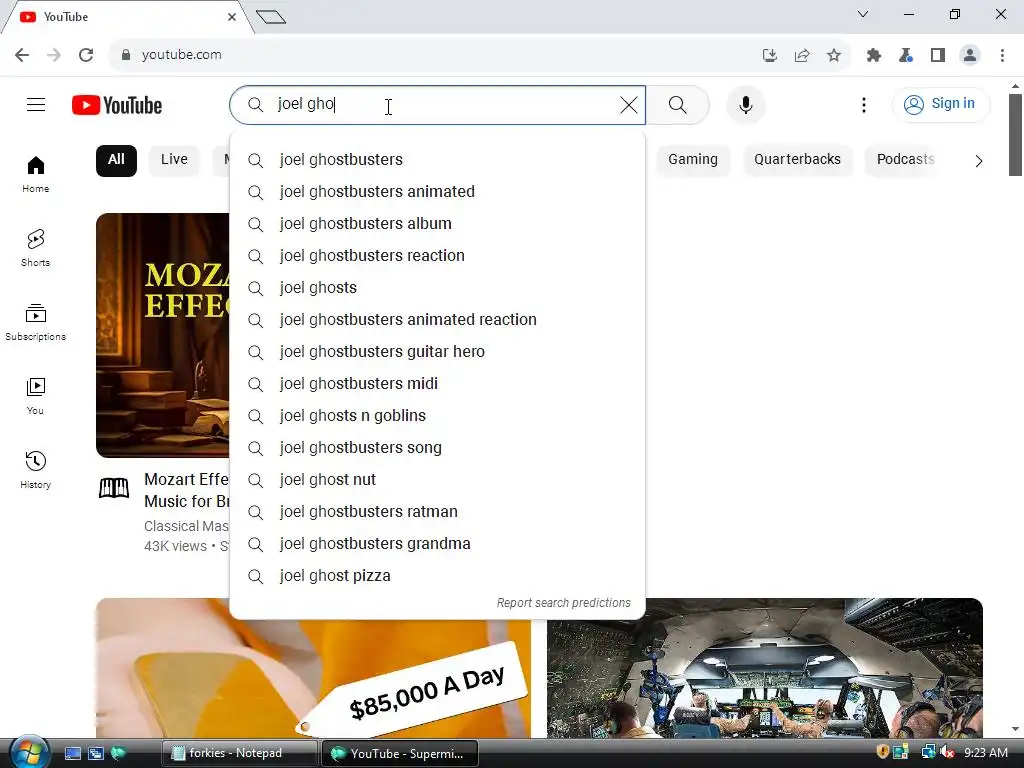Click the Sign in button

940,104
